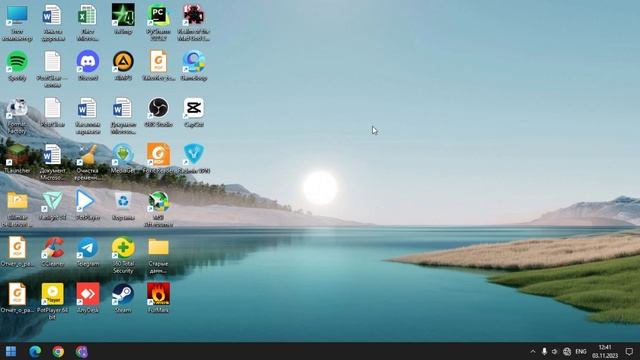Launch MSI Afterburner with the plane icon
The width and height of the screenshot is (640, 360).
pos(158,209)
